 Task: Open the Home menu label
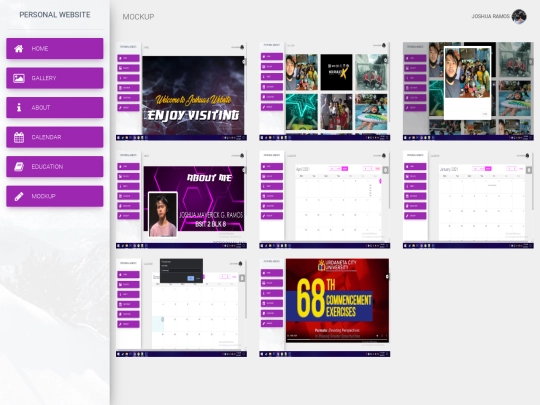[40, 49]
